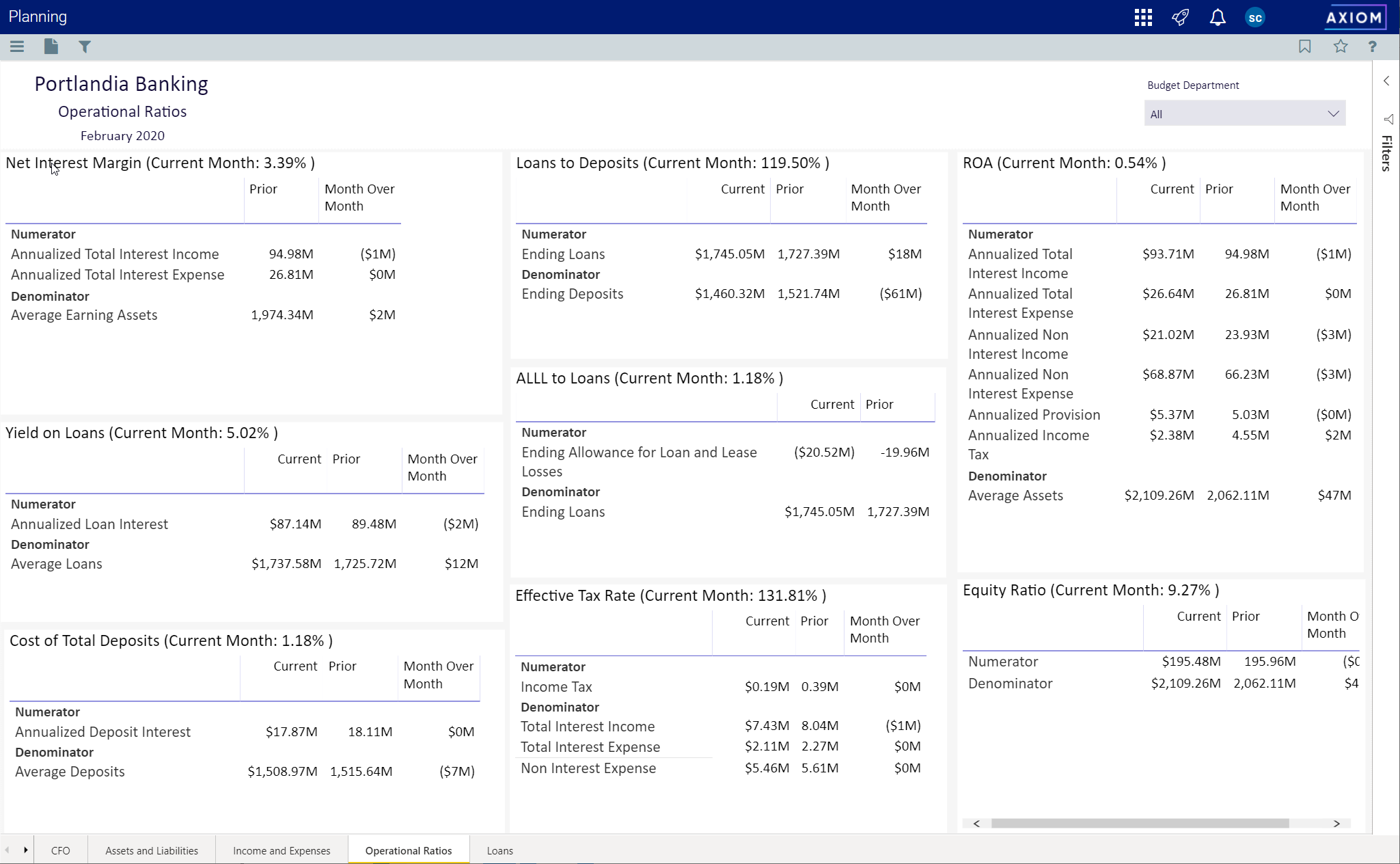Image resolution: width=1400 pixels, height=864 pixels.
Task: Go to the Loans tab
Action: click(x=499, y=850)
